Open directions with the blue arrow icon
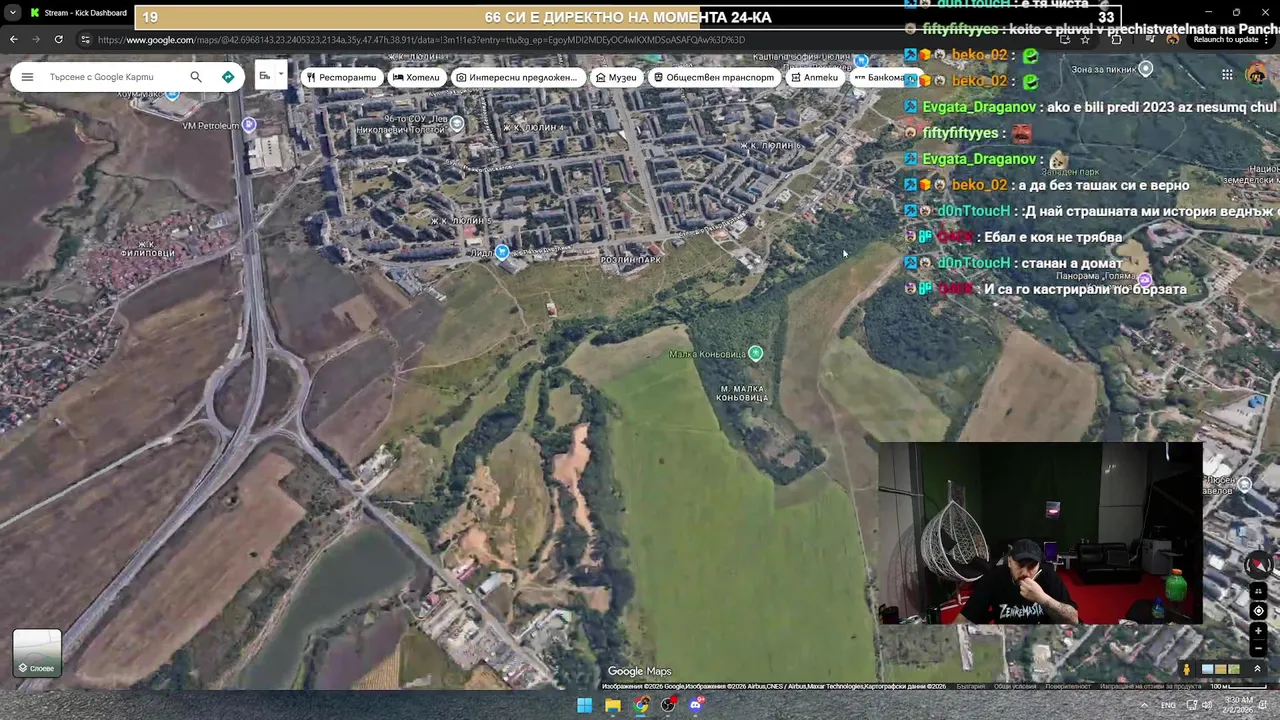 (228, 77)
